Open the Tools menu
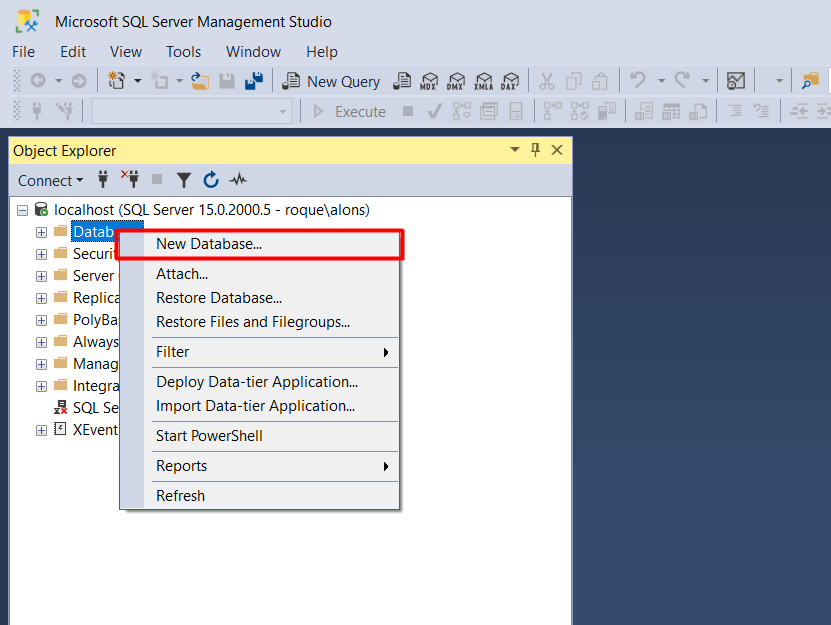This screenshot has height=625, width=831. coord(183,51)
